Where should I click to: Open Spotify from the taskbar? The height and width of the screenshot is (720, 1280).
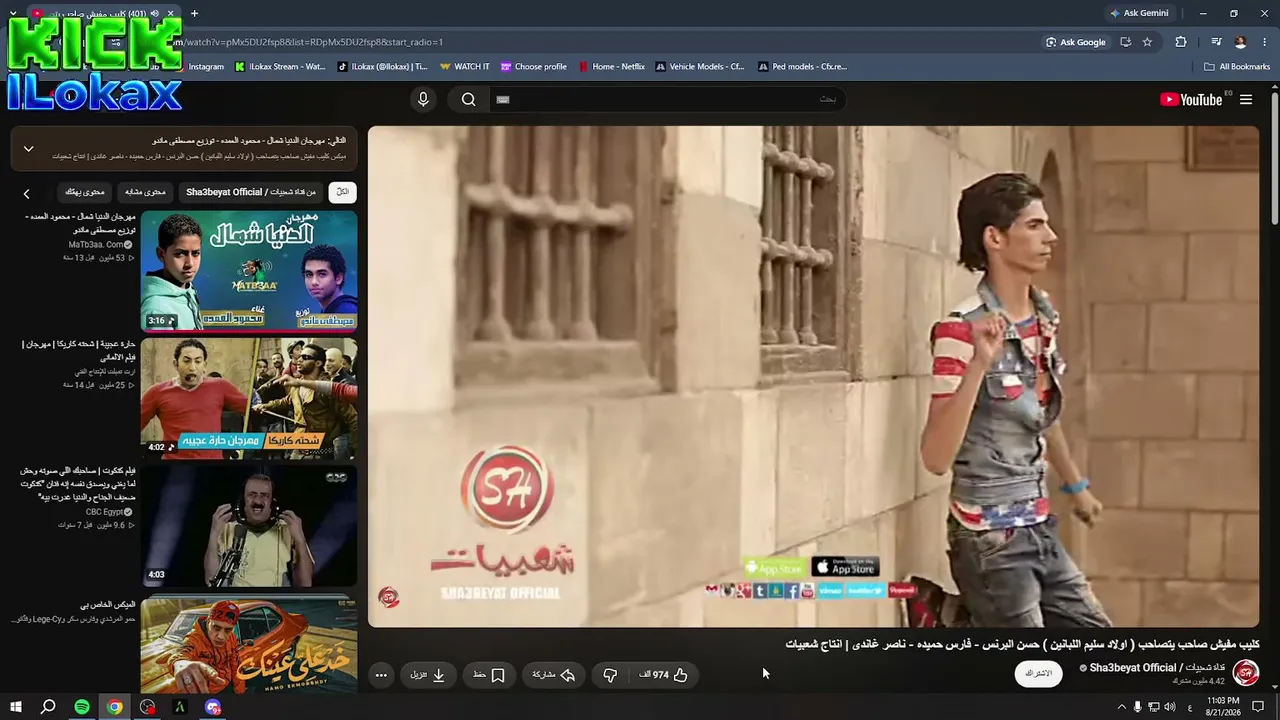click(82, 707)
